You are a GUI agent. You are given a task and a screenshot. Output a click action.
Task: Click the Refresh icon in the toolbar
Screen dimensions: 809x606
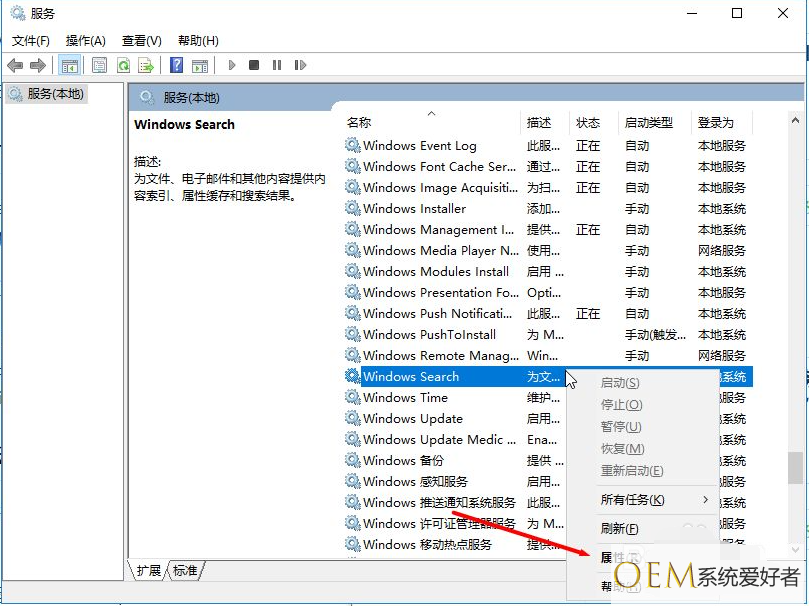coord(123,65)
